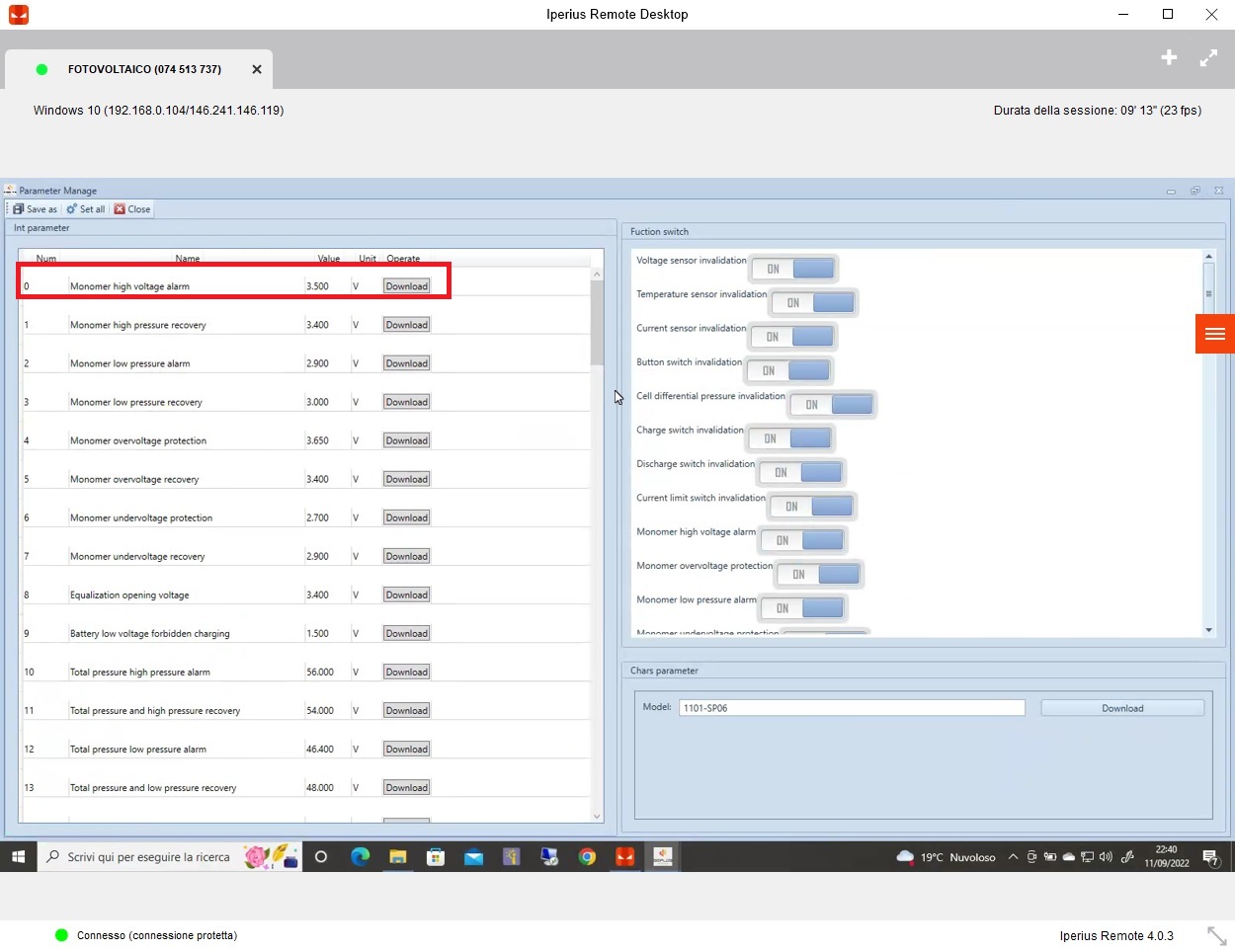This screenshot has height=952, width=1235.
Task: Click the Model field containing 1101-SP06
Action: pos(852,708)
